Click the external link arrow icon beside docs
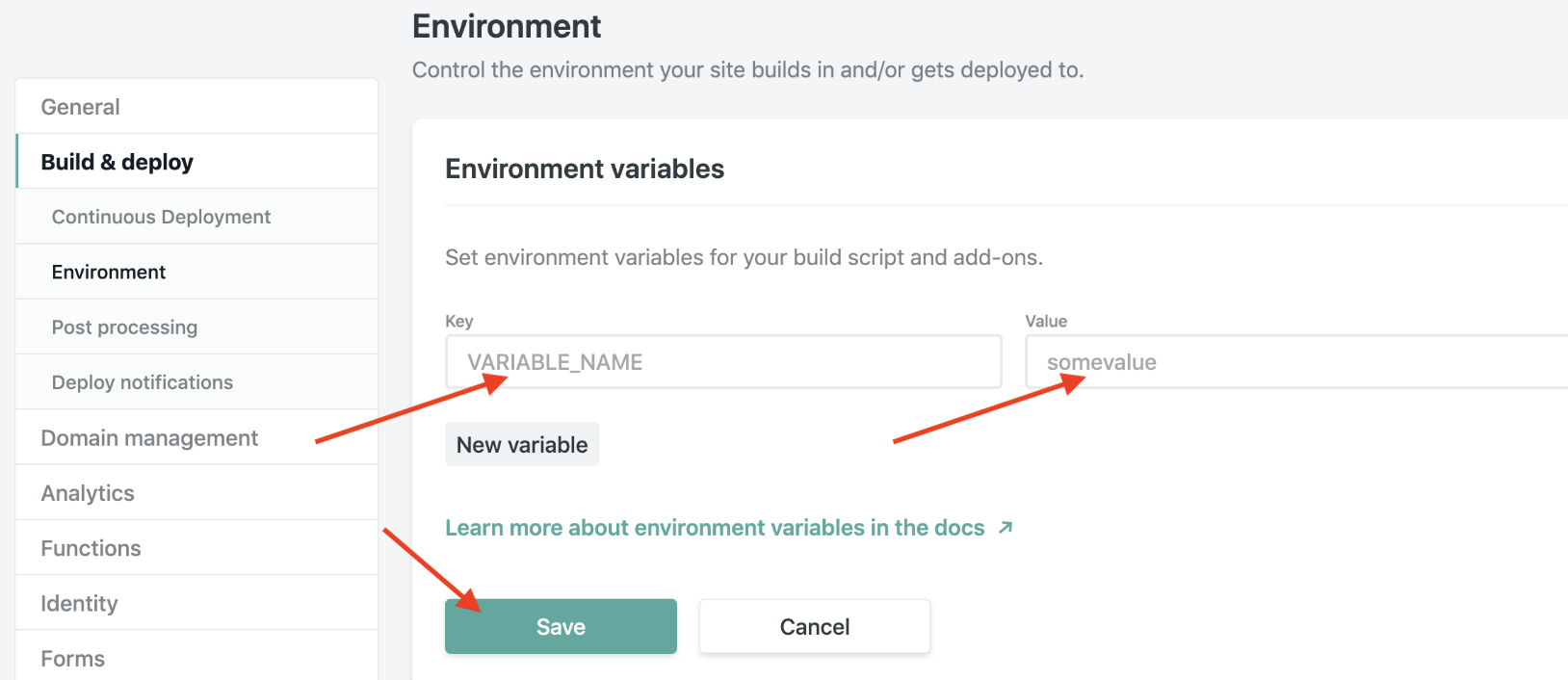The image size is (1568, 680). (x=1006, y=528)
